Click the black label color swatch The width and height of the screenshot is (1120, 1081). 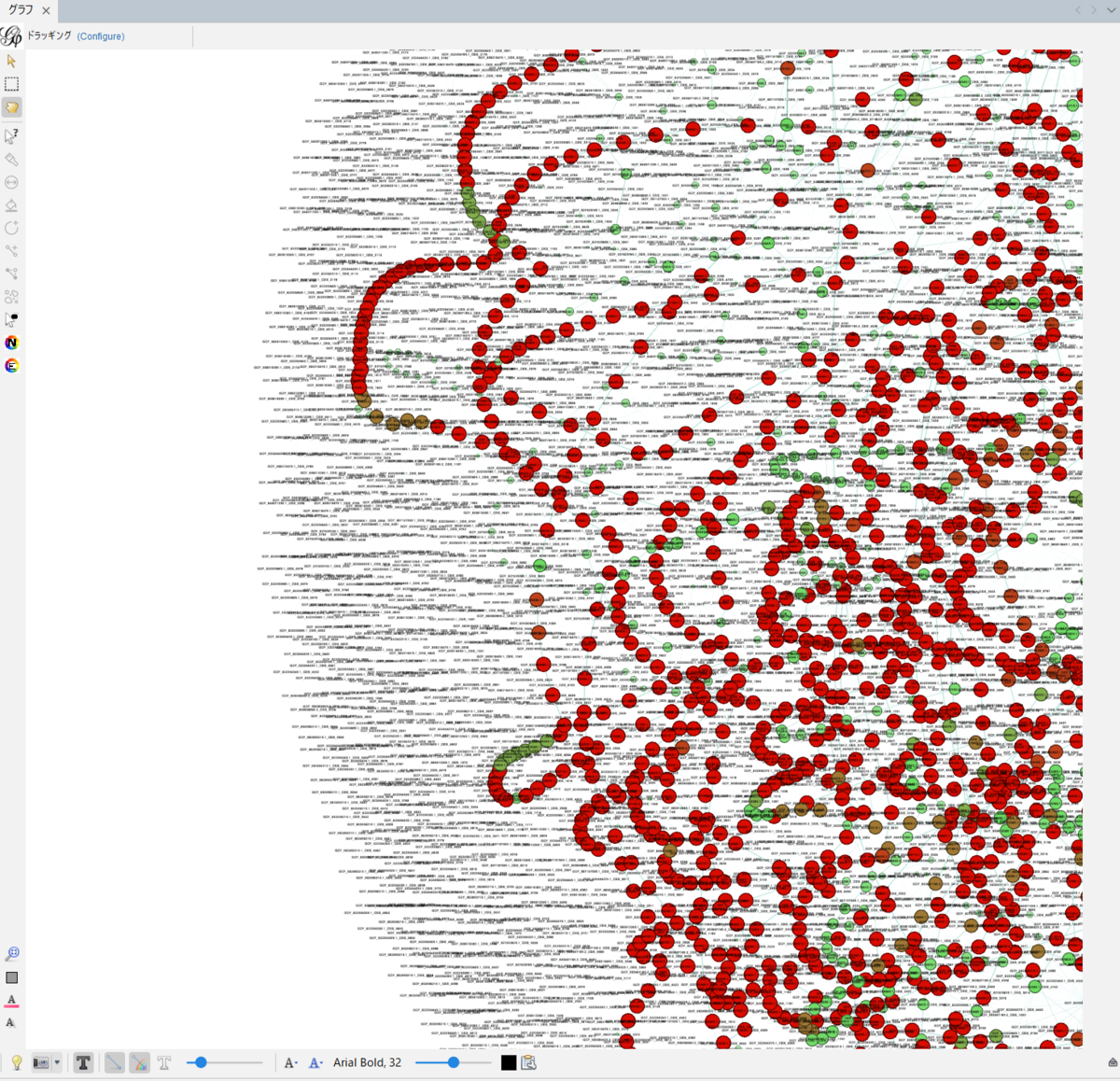pos(508,1062)
